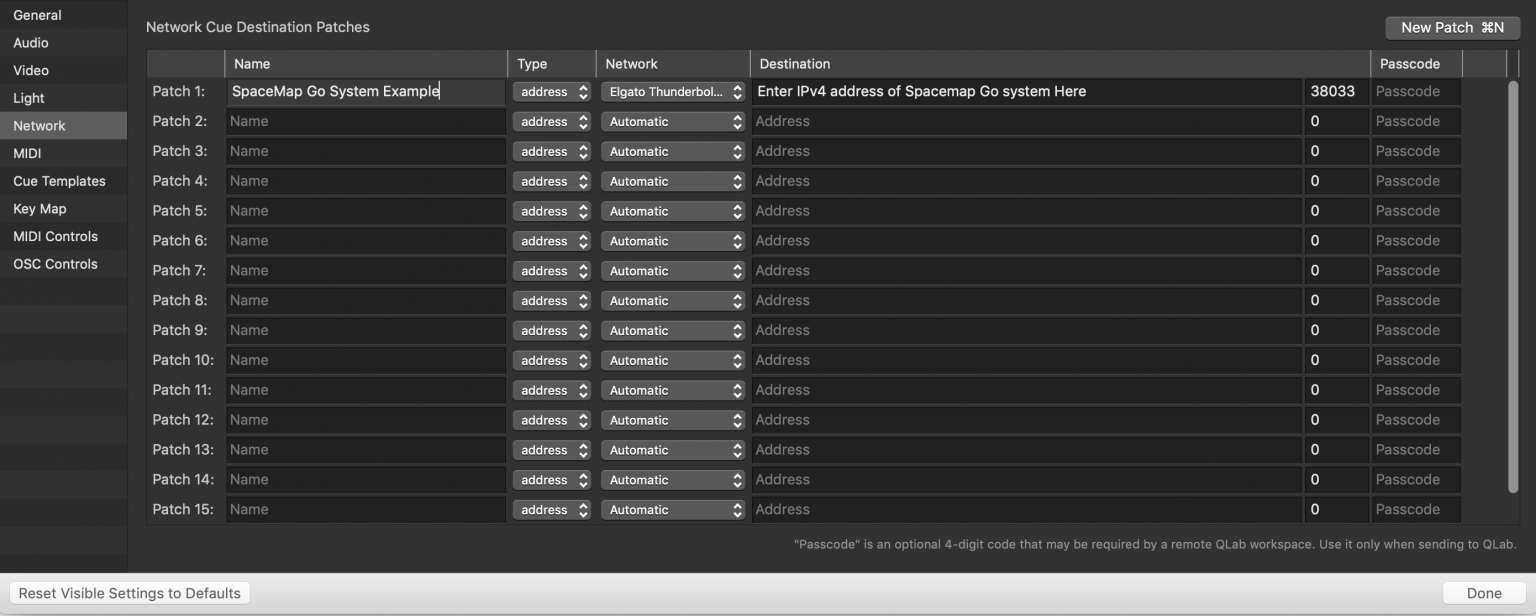Click Patch 1 Name field SpaceMap Go System Example
This screenshot has height=616, width=1536.
tap(366, 91)
